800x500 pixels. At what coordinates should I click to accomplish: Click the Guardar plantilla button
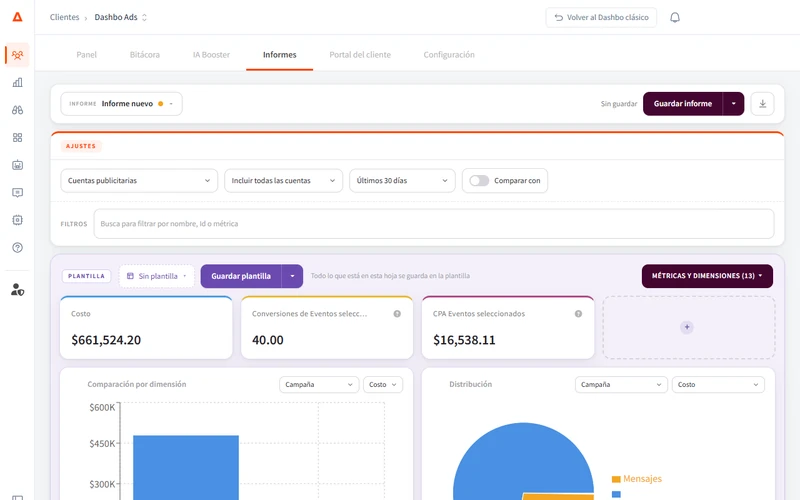point(241,276)
